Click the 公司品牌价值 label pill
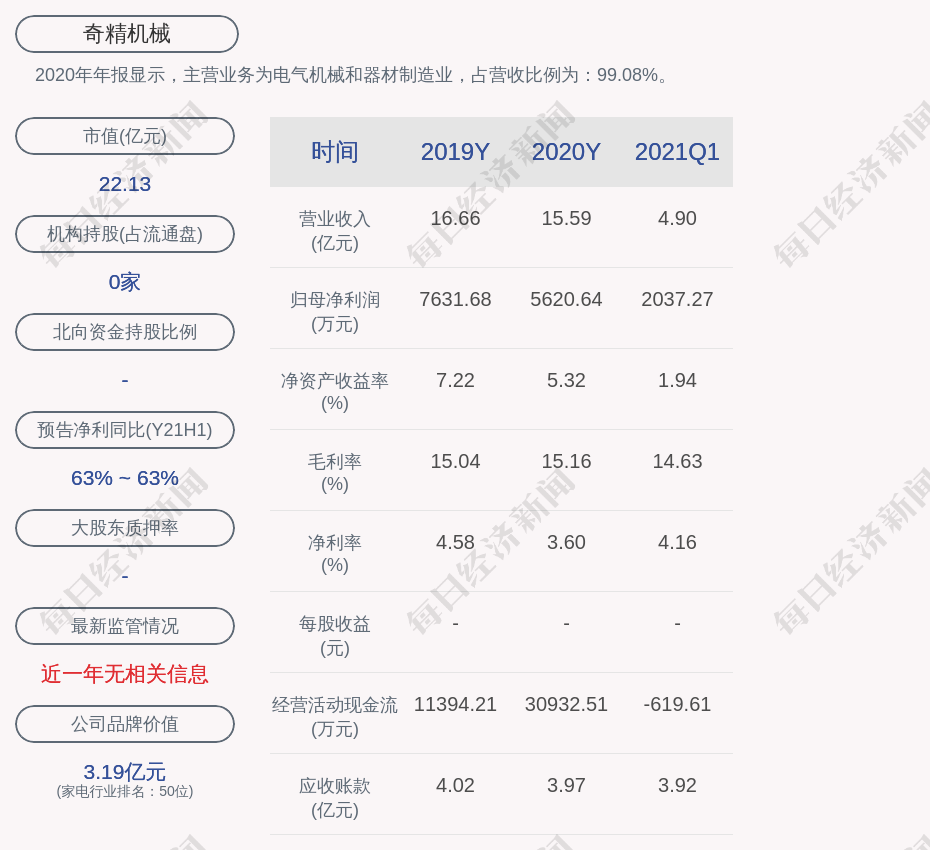930x850 pixels. [125, 724]
